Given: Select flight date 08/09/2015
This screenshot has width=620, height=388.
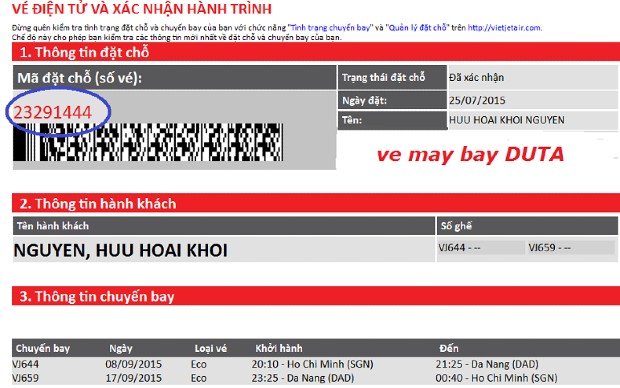Looking at the screenshot, I should click(133, 364).
